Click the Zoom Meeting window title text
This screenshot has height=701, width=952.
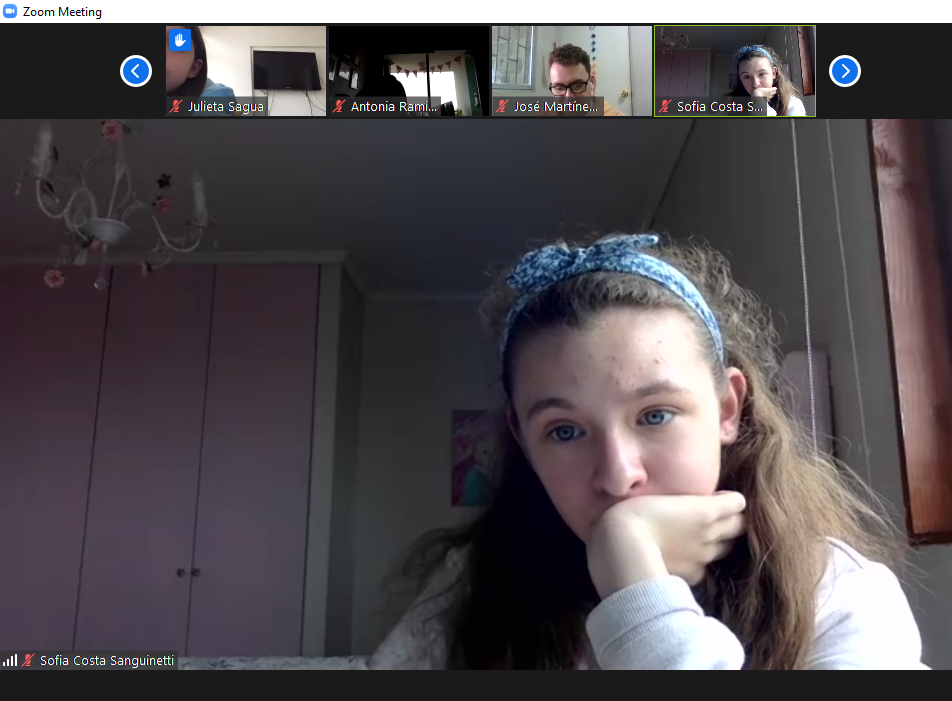pyautogui.click(x=62, y=12)
